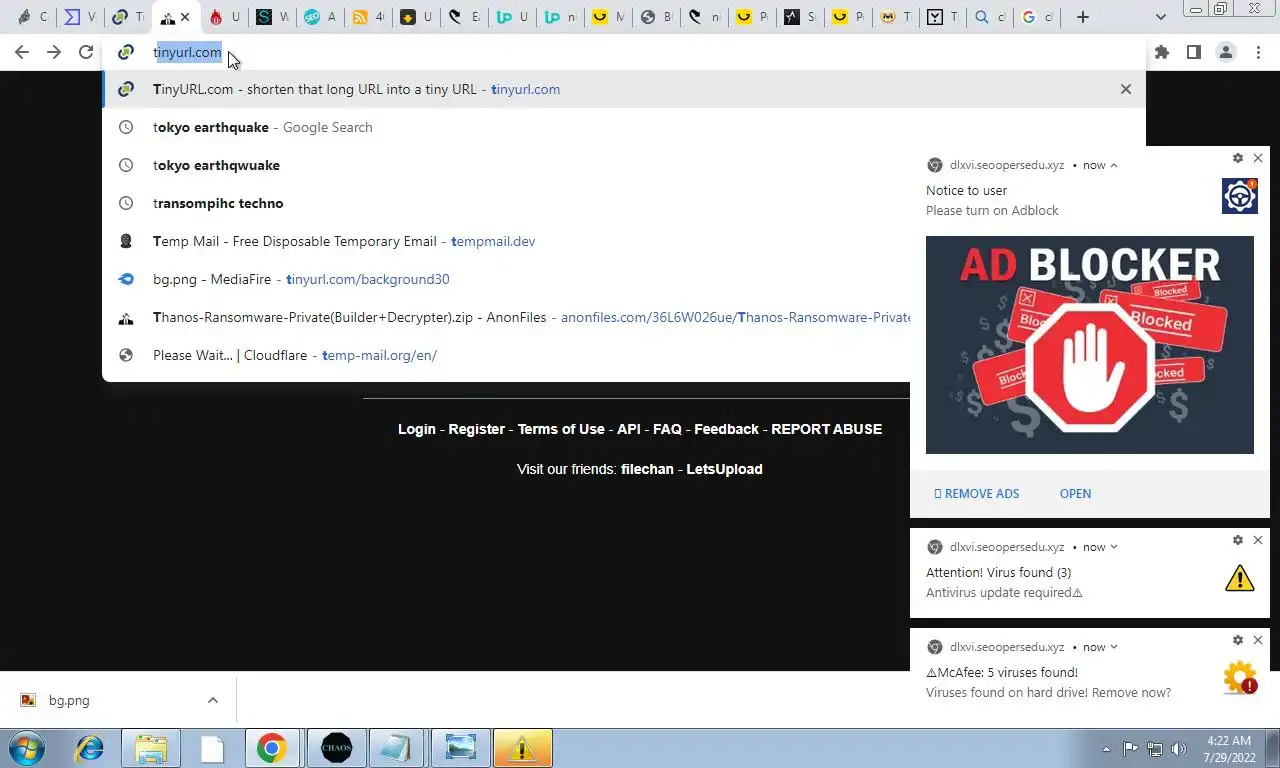Expand the McAfee notification chevron
The image size is (1280, 768).
[1114, 647]
